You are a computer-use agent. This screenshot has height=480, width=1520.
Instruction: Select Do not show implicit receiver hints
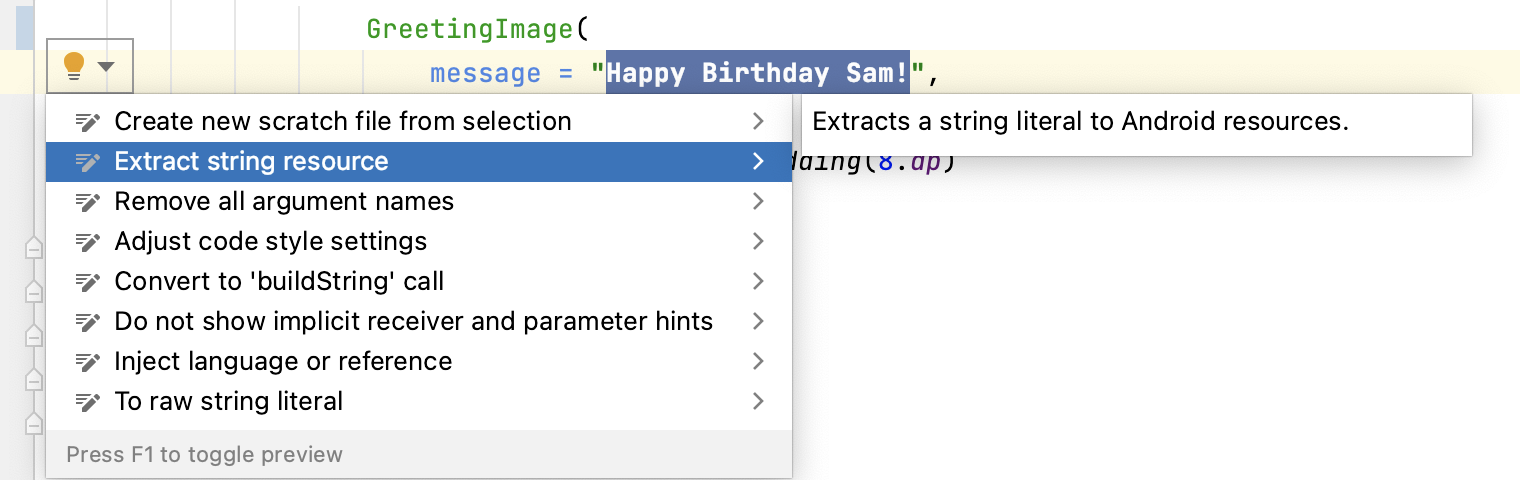[413, 322]
